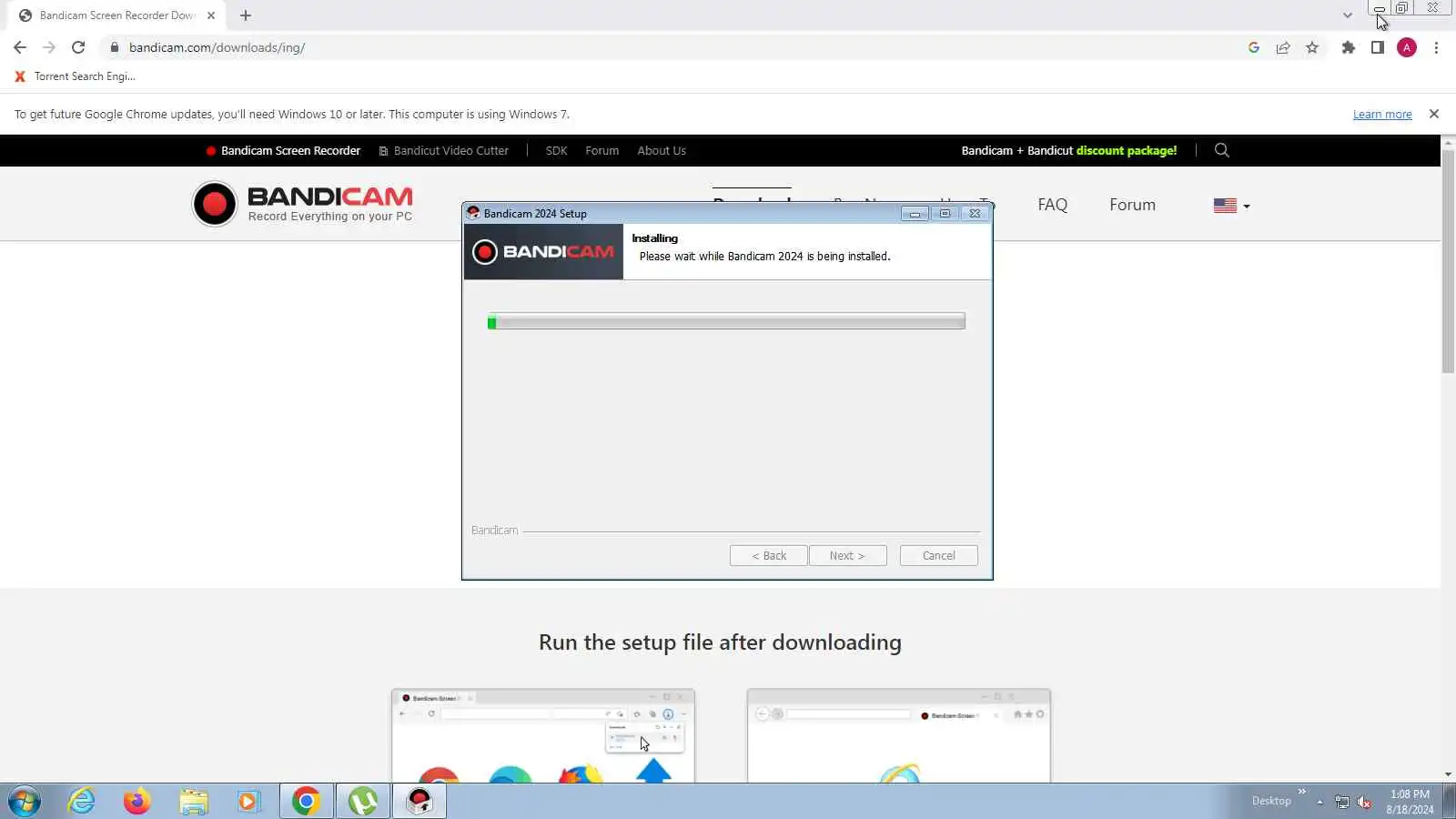Open network tray icon
1456x819 pixels.
coord(1342,802)
